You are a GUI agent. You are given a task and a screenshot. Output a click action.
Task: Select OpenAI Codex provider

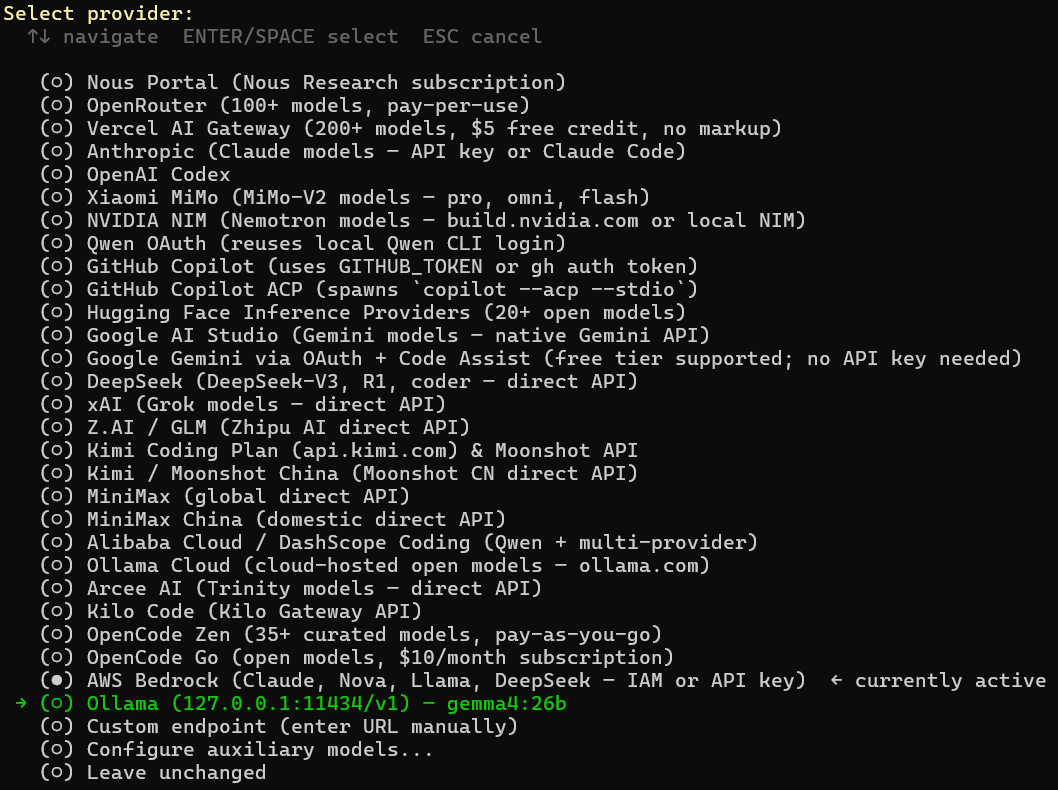click(x=57, y=175)
